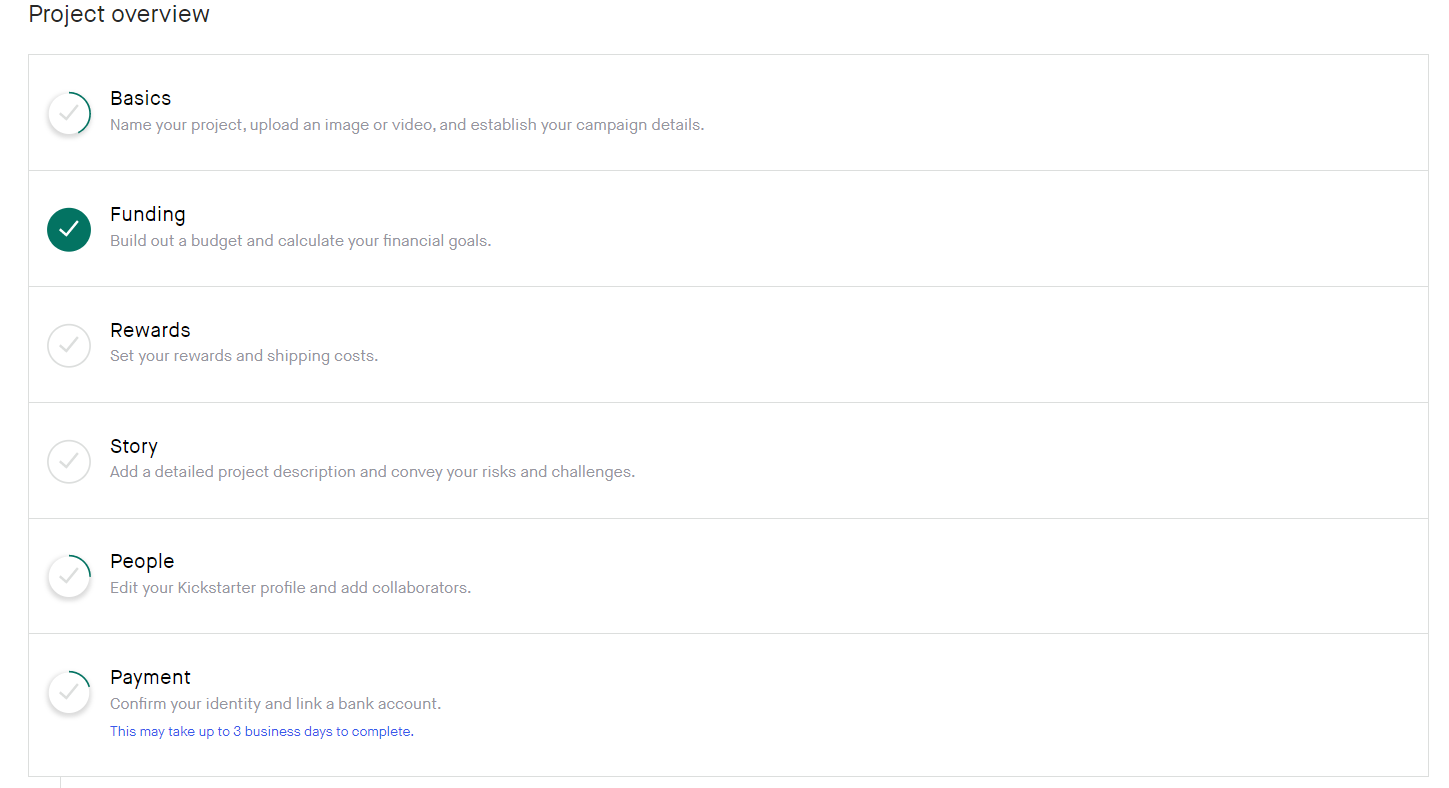1449x788 pixels.
Task: Click 'Build out a budget' description text
Action: (x=300, y=241)
